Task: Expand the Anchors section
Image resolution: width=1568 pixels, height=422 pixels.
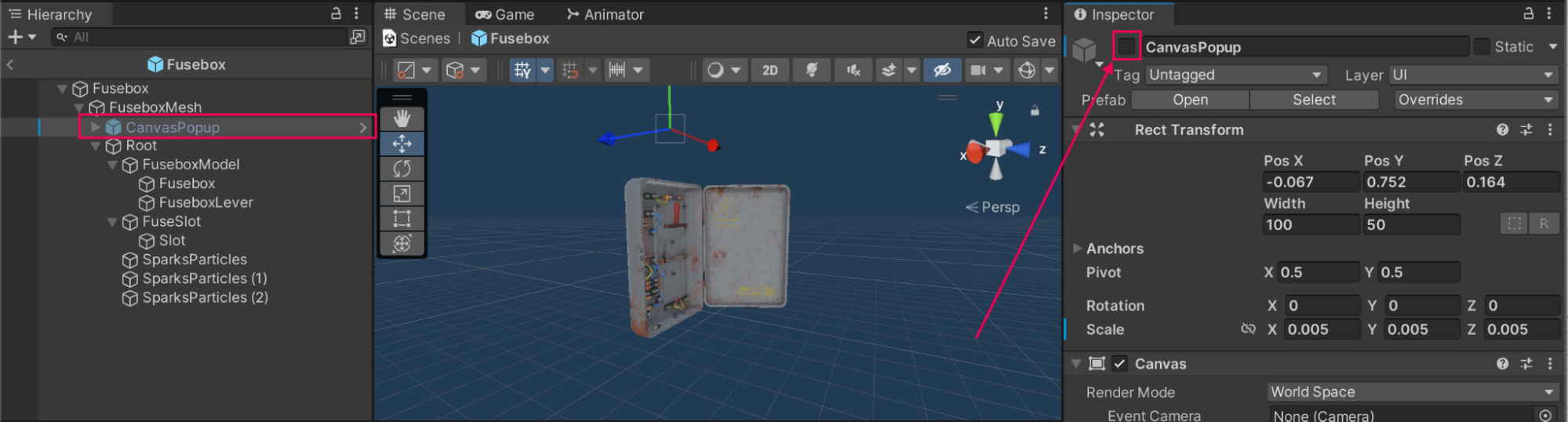Action: point(1078,249)
